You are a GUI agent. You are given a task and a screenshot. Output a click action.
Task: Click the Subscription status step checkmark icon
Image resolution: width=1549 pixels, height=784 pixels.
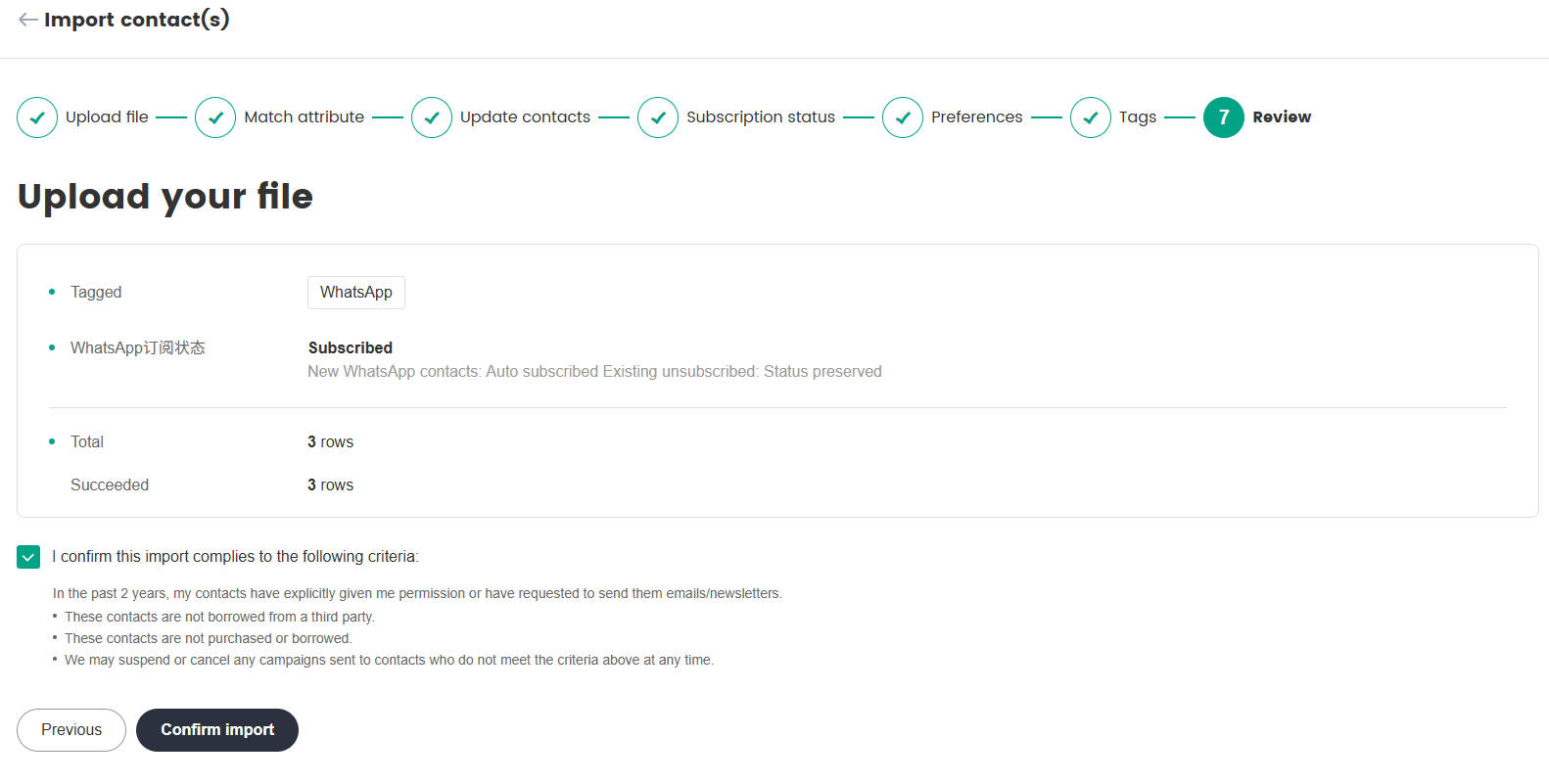658,117
